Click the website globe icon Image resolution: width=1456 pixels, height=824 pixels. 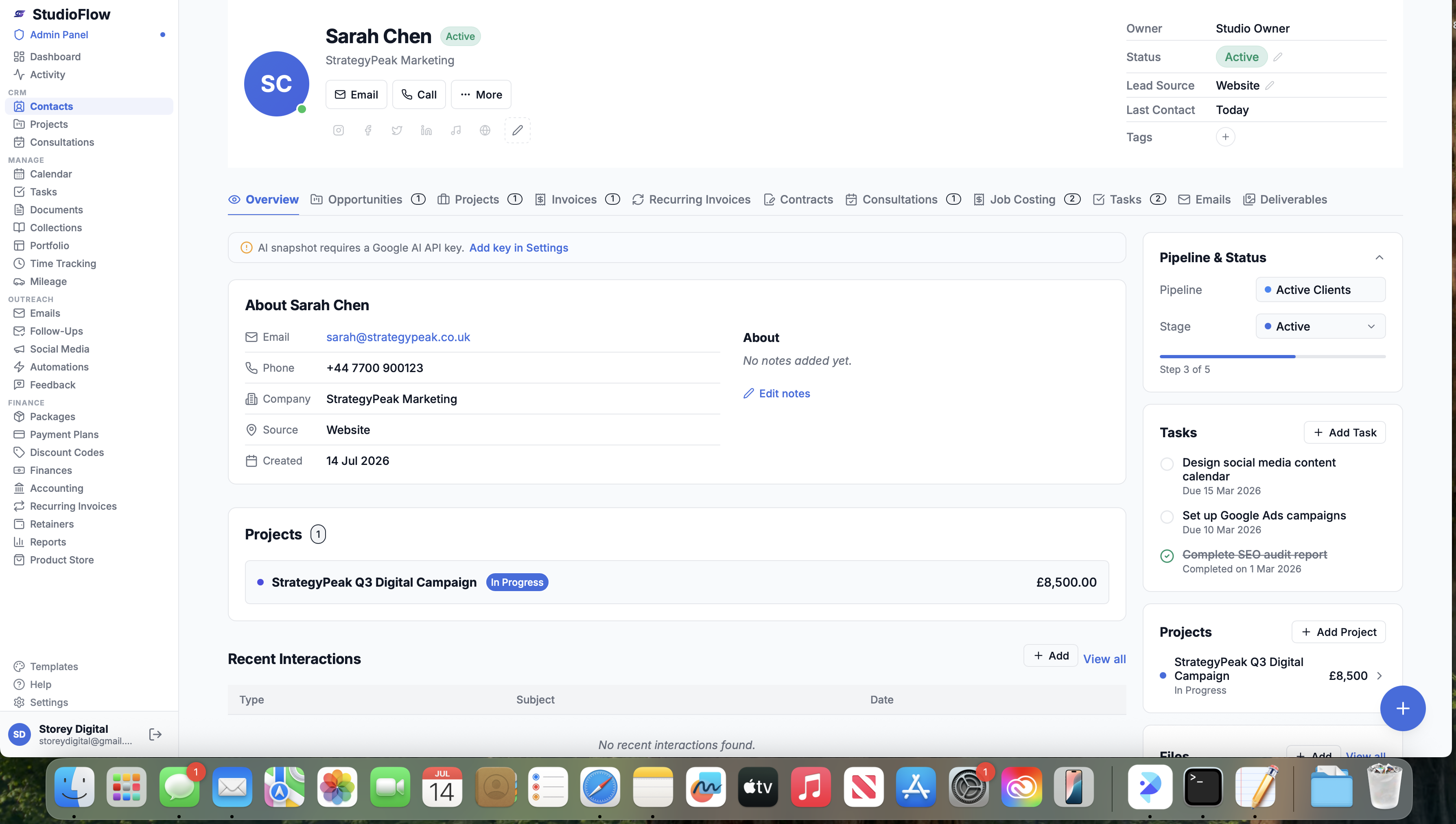pos(485,130)
